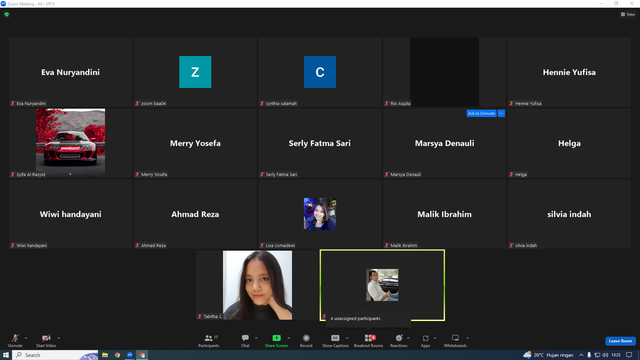Click the blue C avatar of cynthia salamah

pos(320,72)
